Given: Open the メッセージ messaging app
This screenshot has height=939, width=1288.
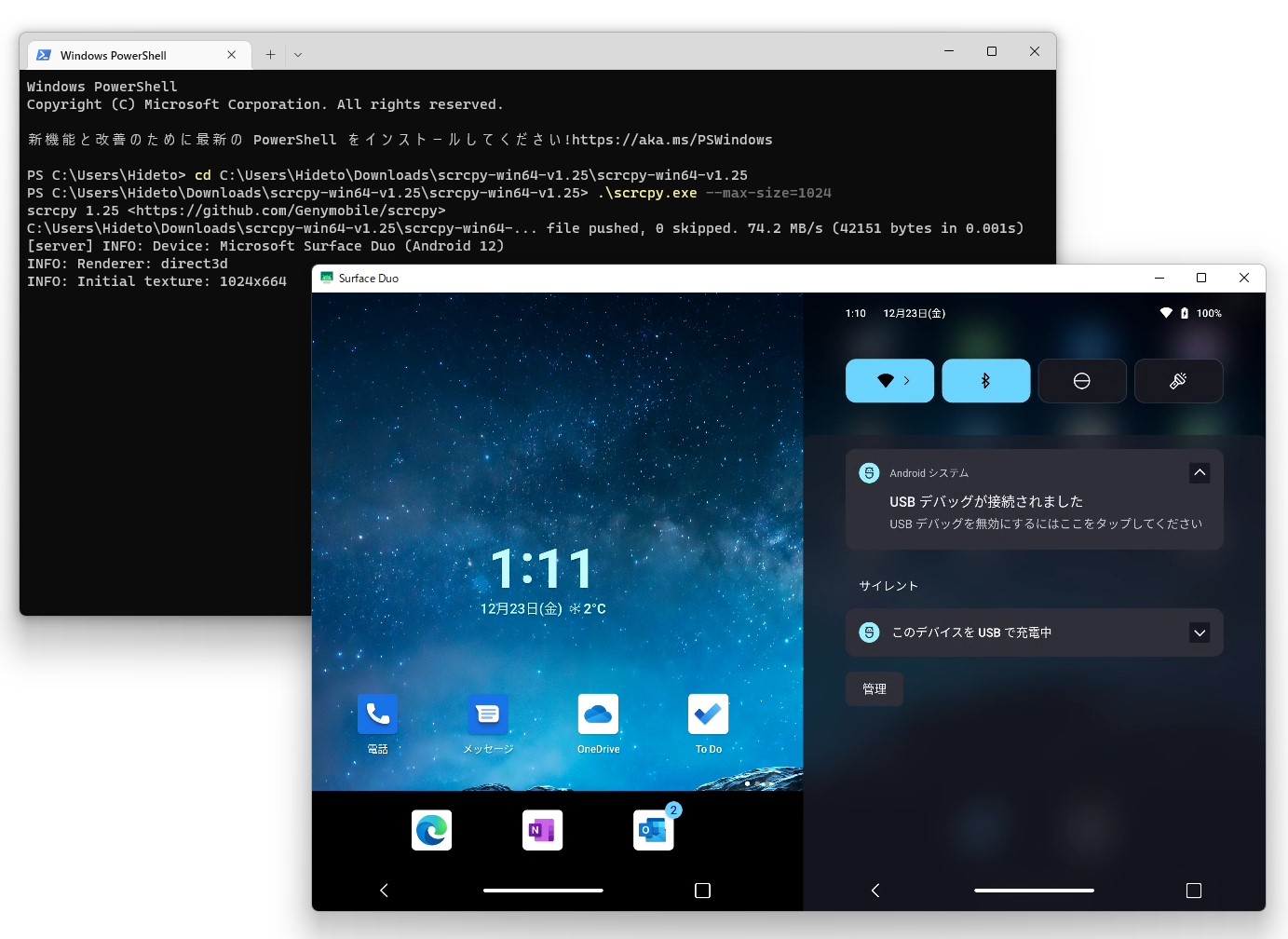Looking at the screenshot, I should (x=487, y=713).
